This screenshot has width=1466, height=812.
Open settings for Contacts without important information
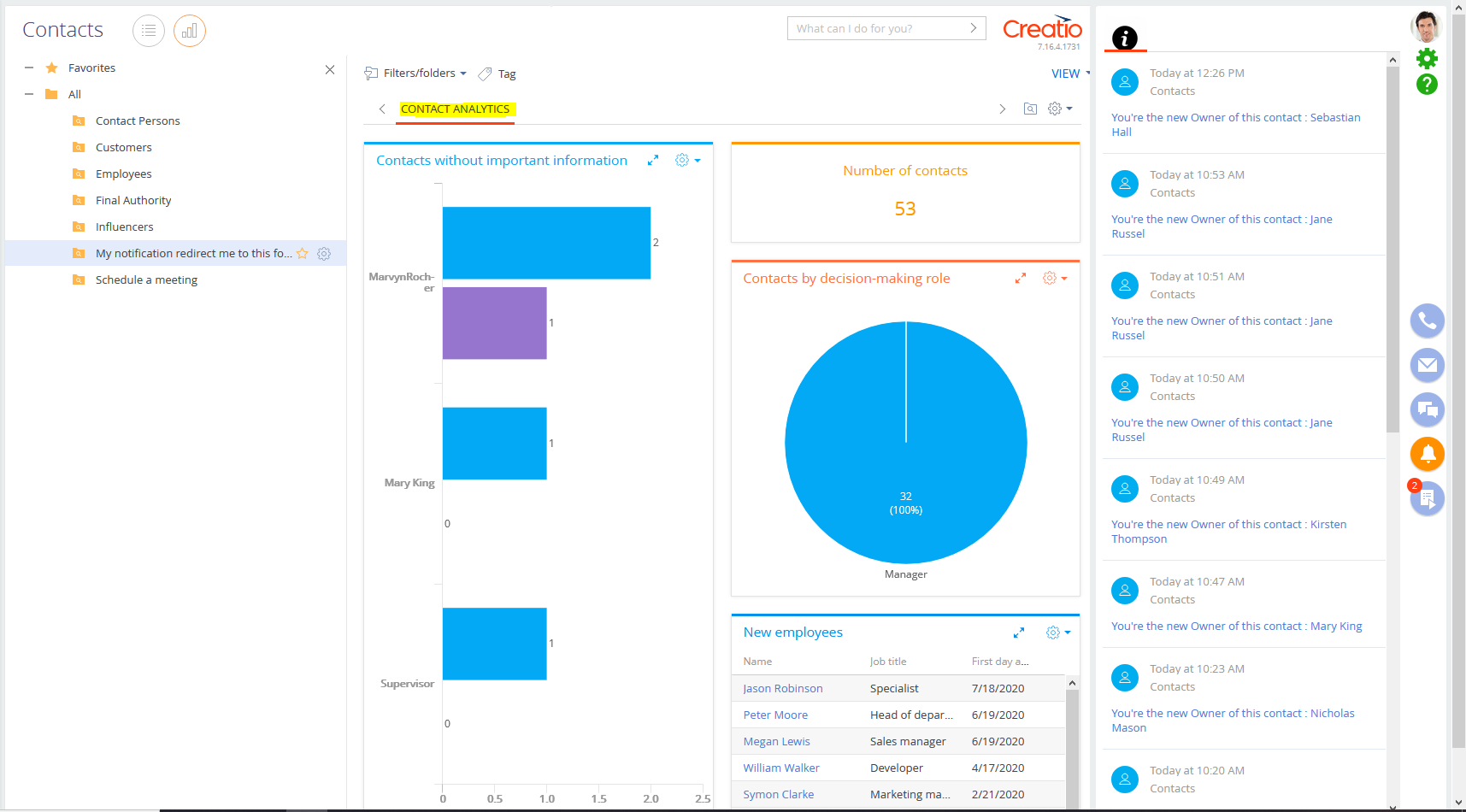687,161
